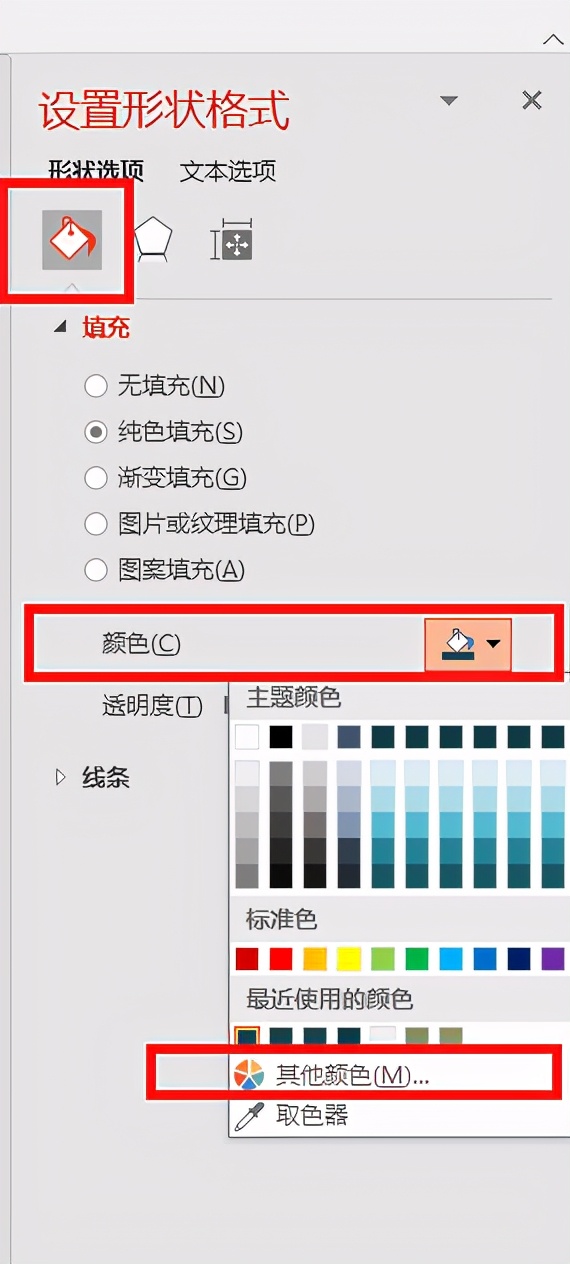Open the Effects pentagon icon tab
The image size is (570, 1264).
tap(153, 241)
